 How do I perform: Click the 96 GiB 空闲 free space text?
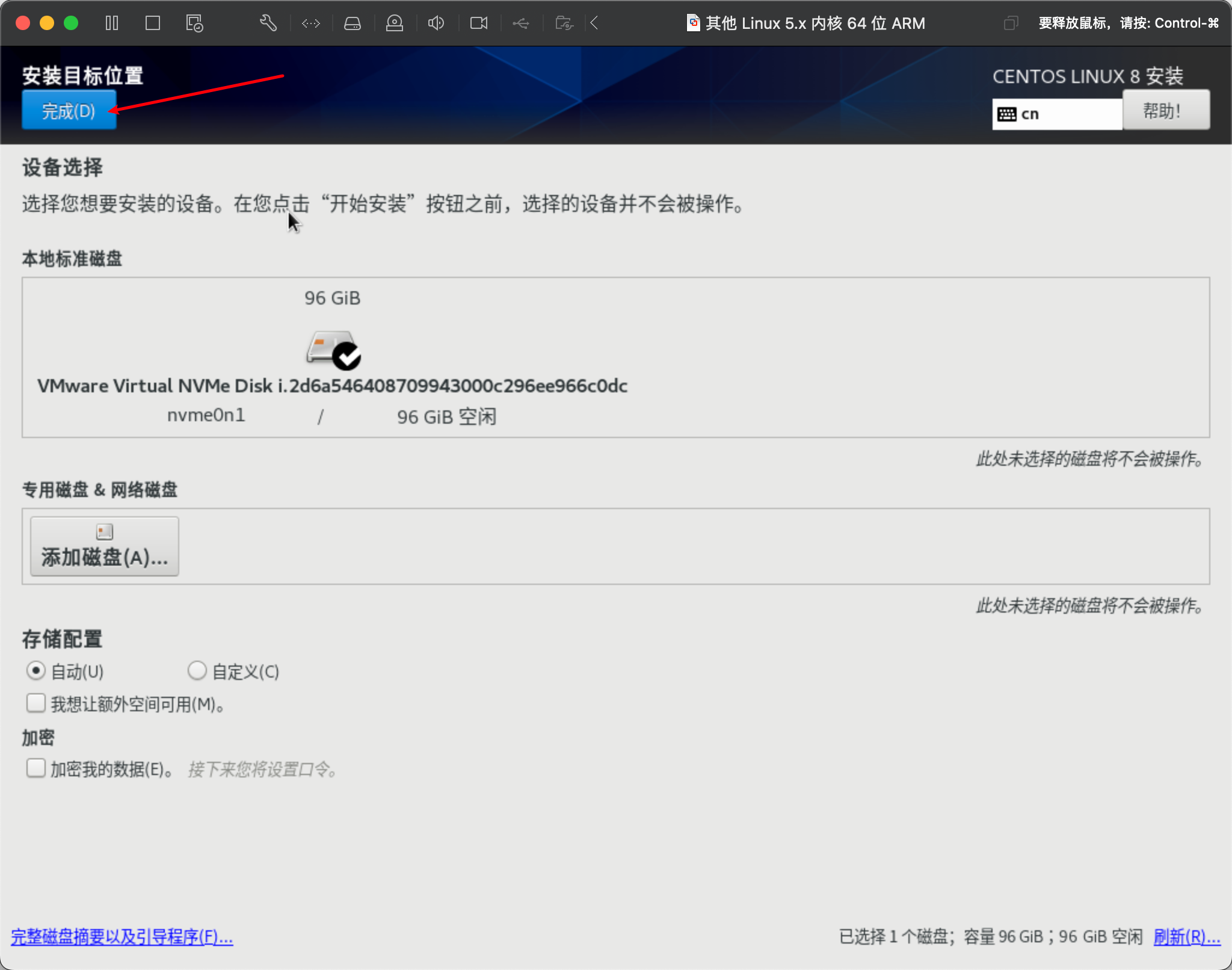coord(447,416)
